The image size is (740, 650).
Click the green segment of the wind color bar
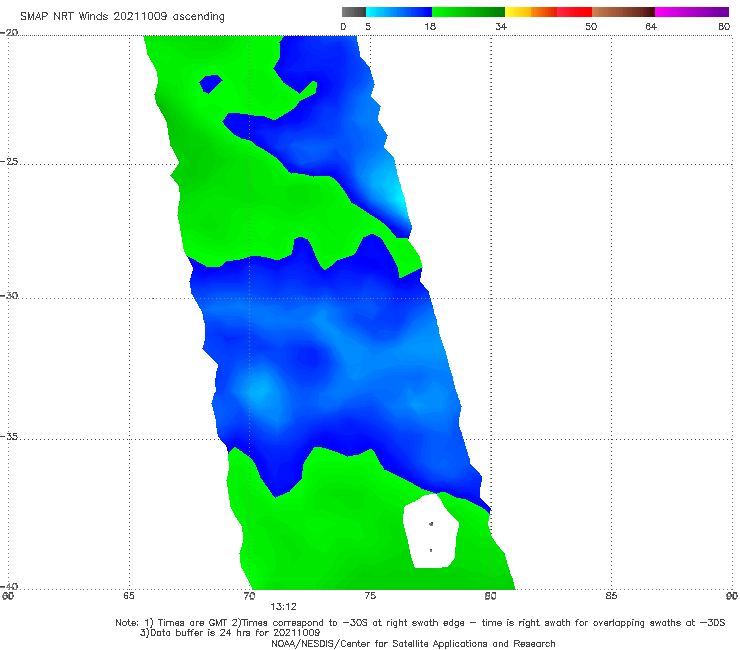pos(468,12)
